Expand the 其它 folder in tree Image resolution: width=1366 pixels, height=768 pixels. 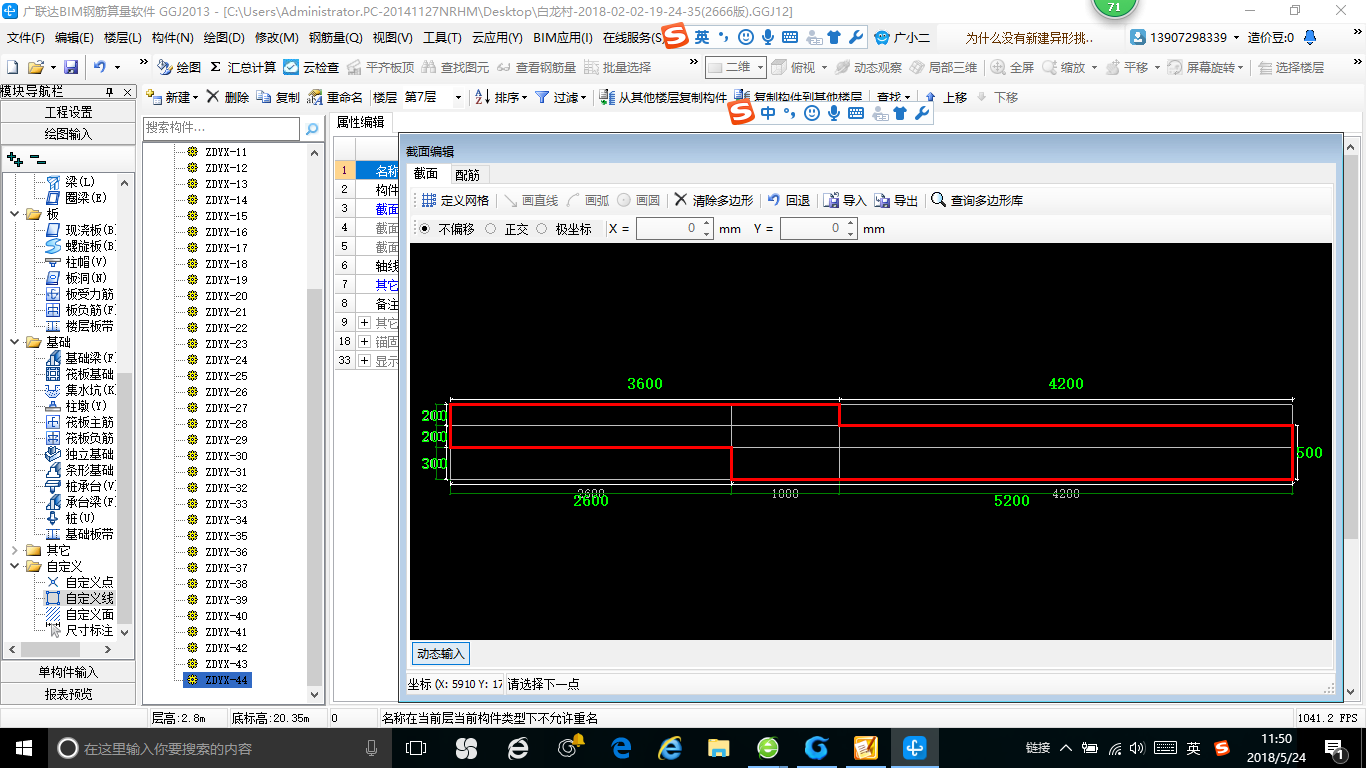tap(14, 550)
